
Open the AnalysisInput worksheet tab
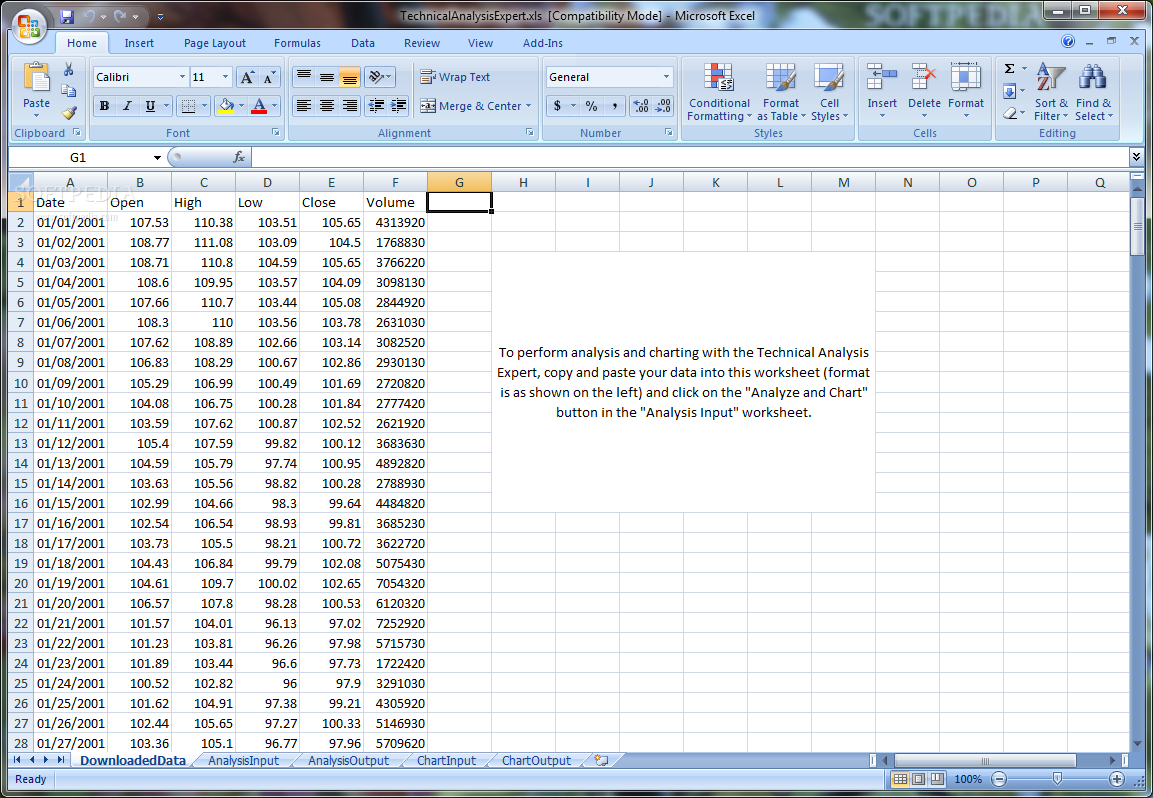243,760
